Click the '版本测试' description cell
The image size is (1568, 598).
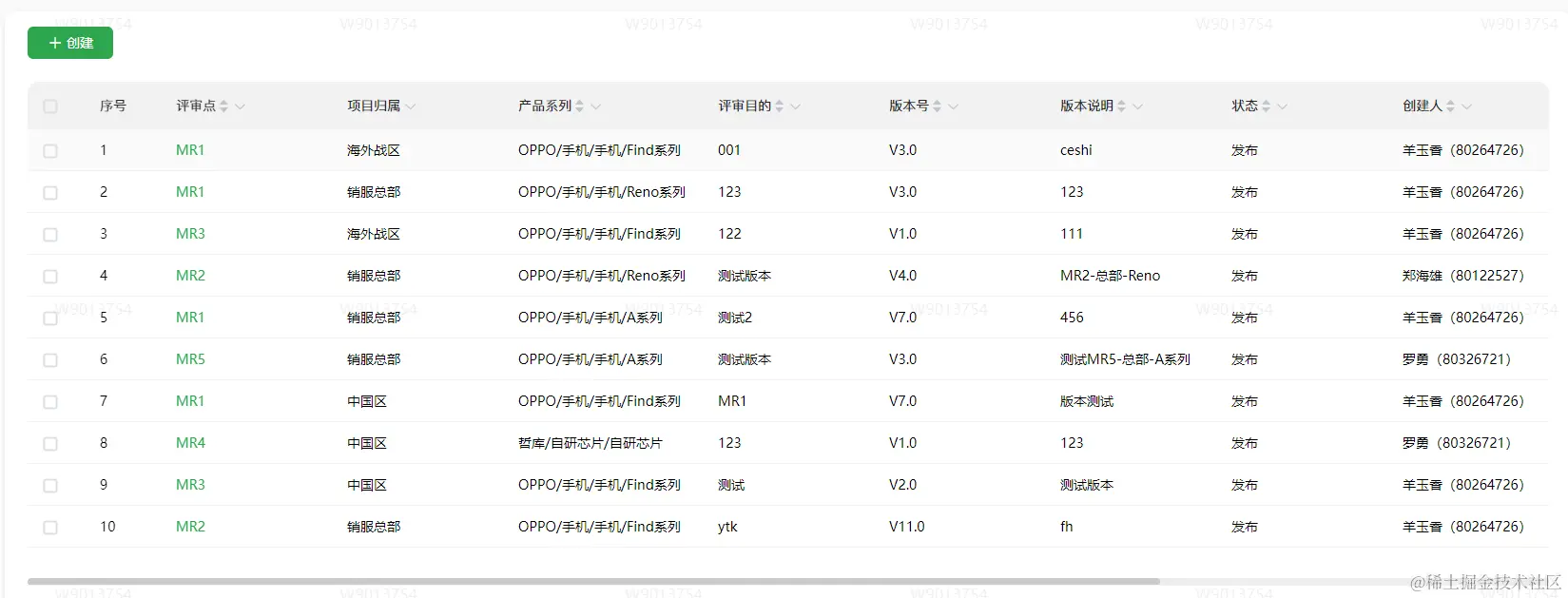pyautogui.click(x=1087, y=401)
